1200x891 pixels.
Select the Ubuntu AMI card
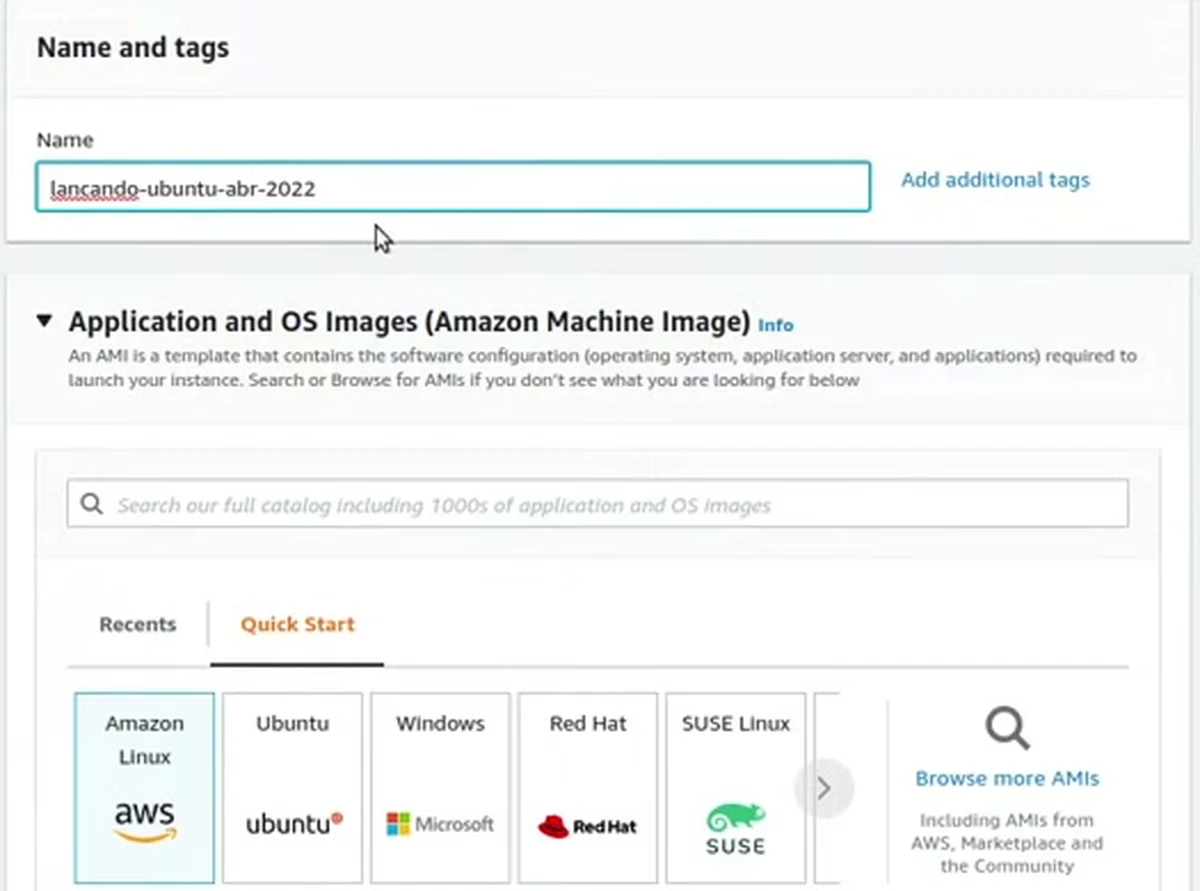[x=292, y=788]
